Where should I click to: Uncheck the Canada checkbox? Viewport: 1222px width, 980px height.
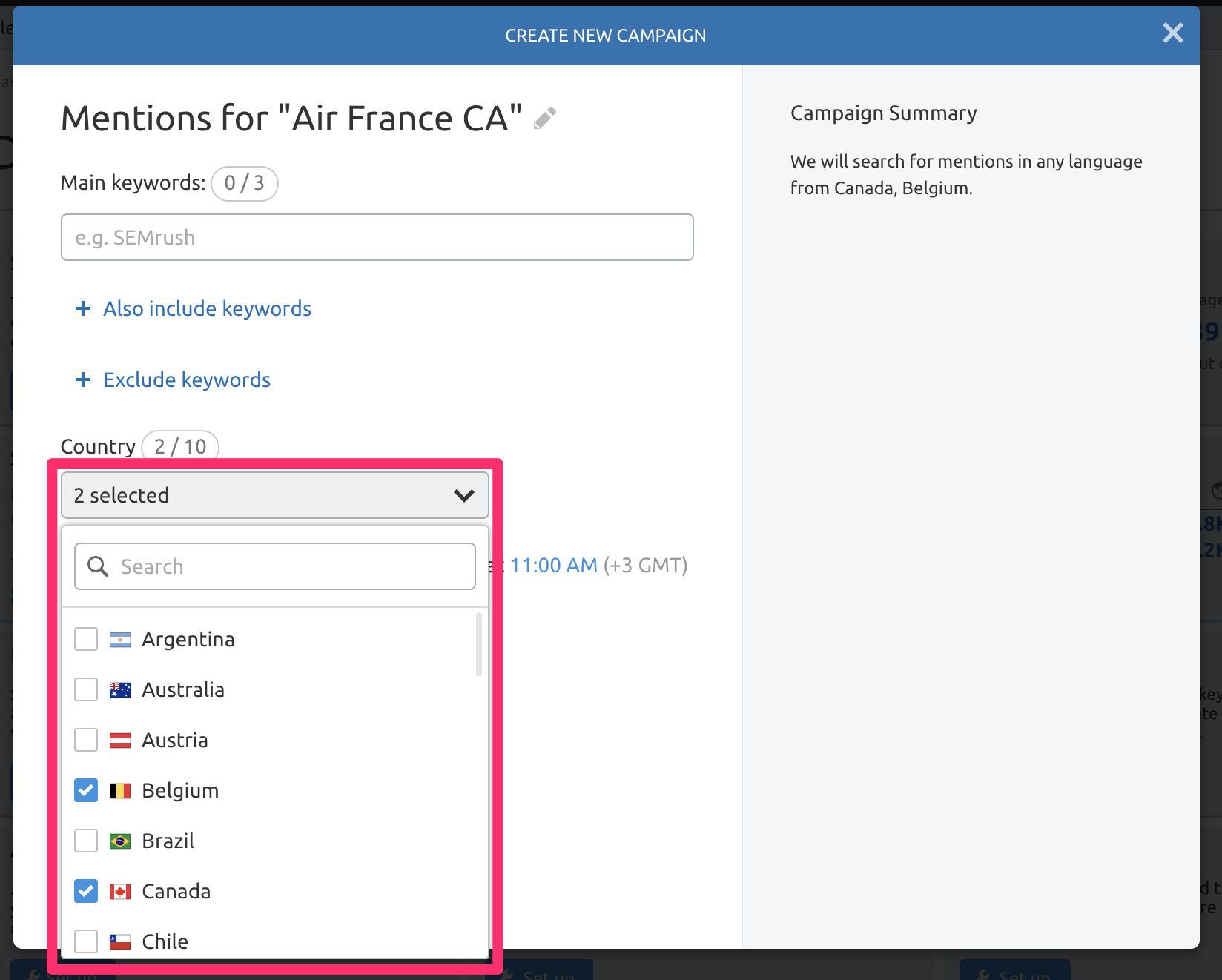[86, 891]
